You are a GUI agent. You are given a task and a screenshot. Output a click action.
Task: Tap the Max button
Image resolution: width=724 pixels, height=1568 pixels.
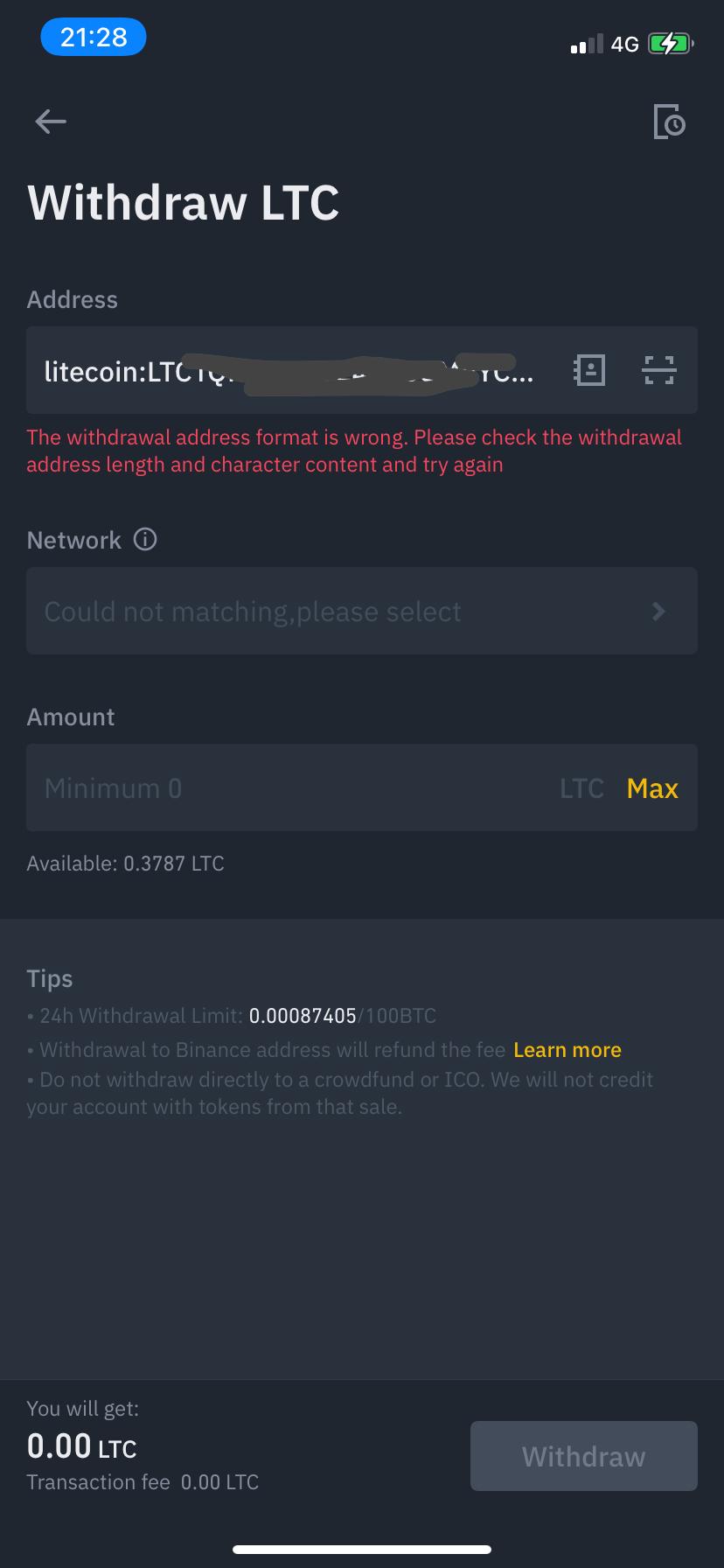[x=652, y=788]
